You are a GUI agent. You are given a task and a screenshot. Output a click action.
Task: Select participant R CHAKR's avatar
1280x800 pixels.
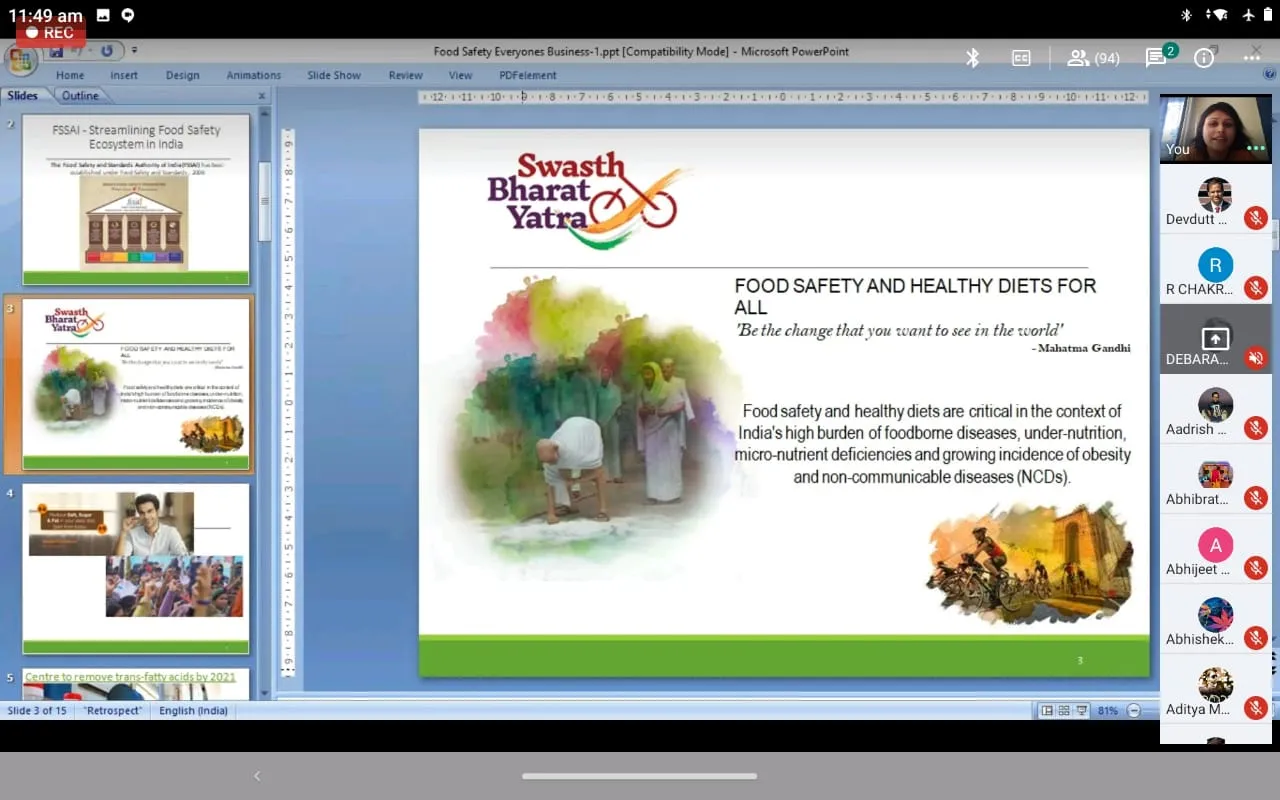(x=1215, y=265)
